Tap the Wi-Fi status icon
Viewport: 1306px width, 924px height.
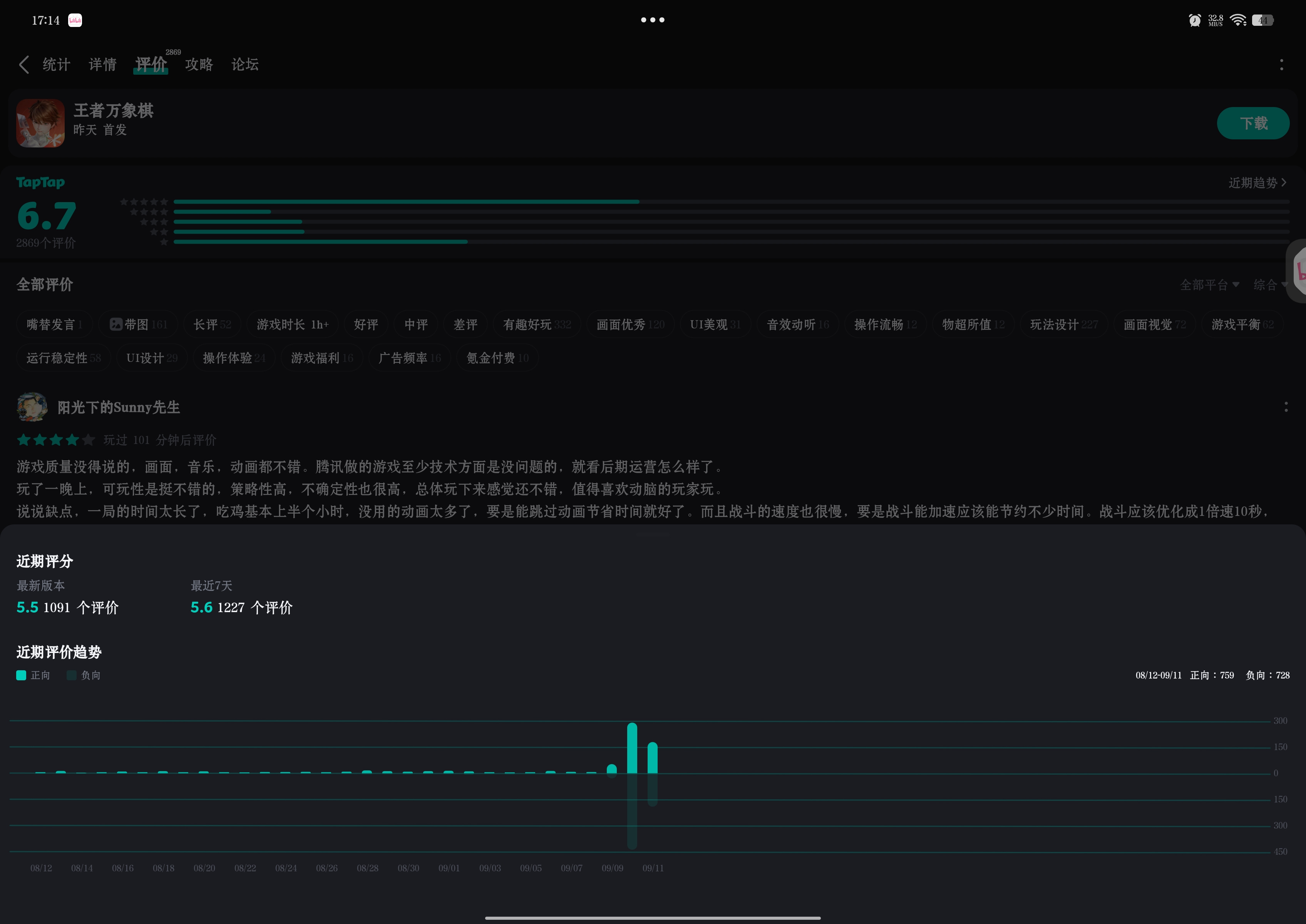point(1238,20)
